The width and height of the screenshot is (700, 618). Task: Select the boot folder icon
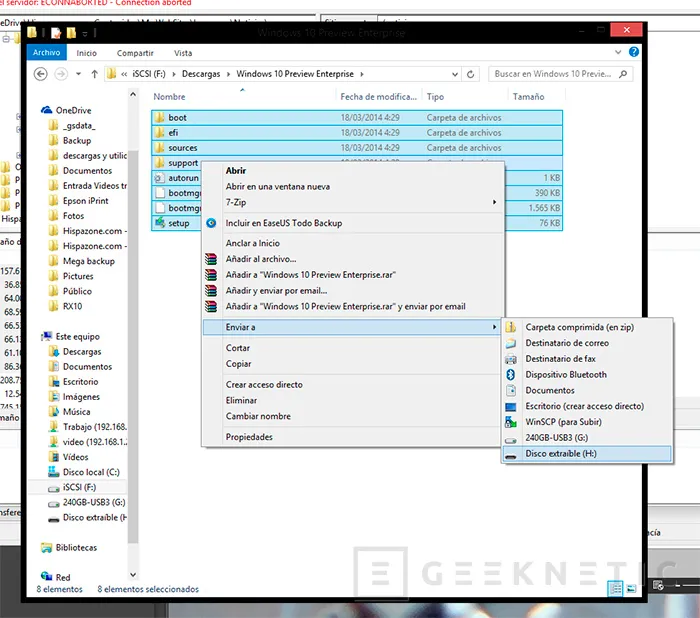click(159, 117)
